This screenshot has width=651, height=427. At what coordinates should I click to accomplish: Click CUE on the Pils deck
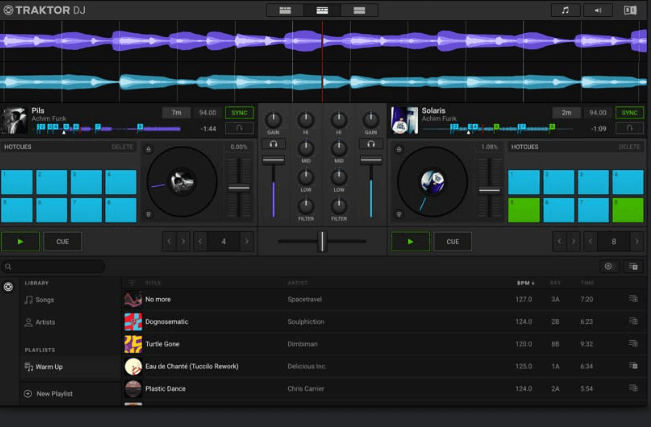pos(63,241)
